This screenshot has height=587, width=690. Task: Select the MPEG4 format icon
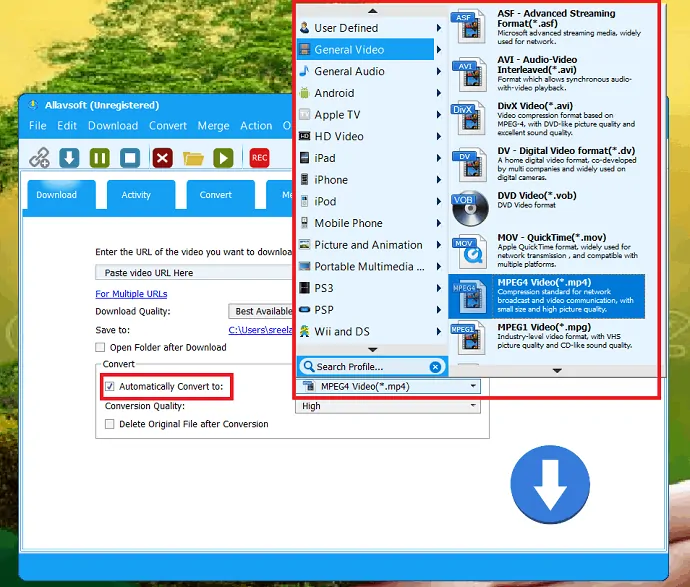click(x=469, y=297)
